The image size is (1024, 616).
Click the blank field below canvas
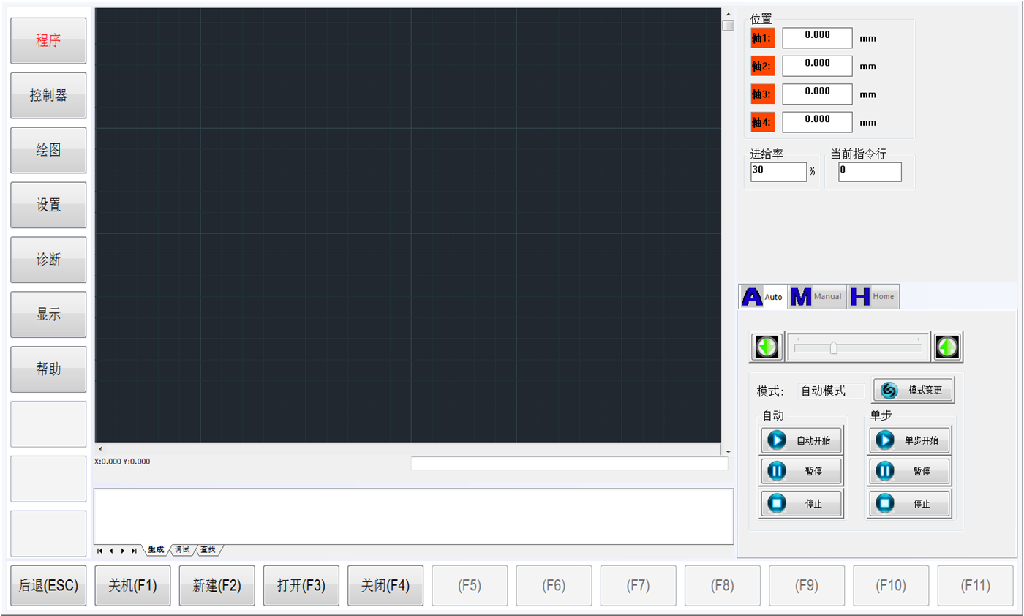click(x=569, y=463)
